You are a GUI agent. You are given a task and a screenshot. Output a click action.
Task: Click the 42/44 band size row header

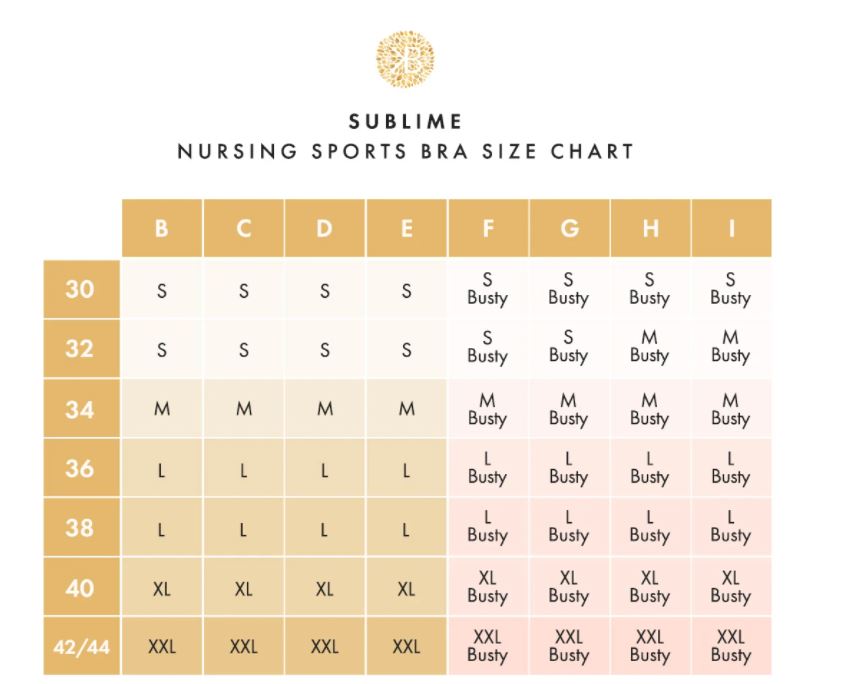(81, 646)
